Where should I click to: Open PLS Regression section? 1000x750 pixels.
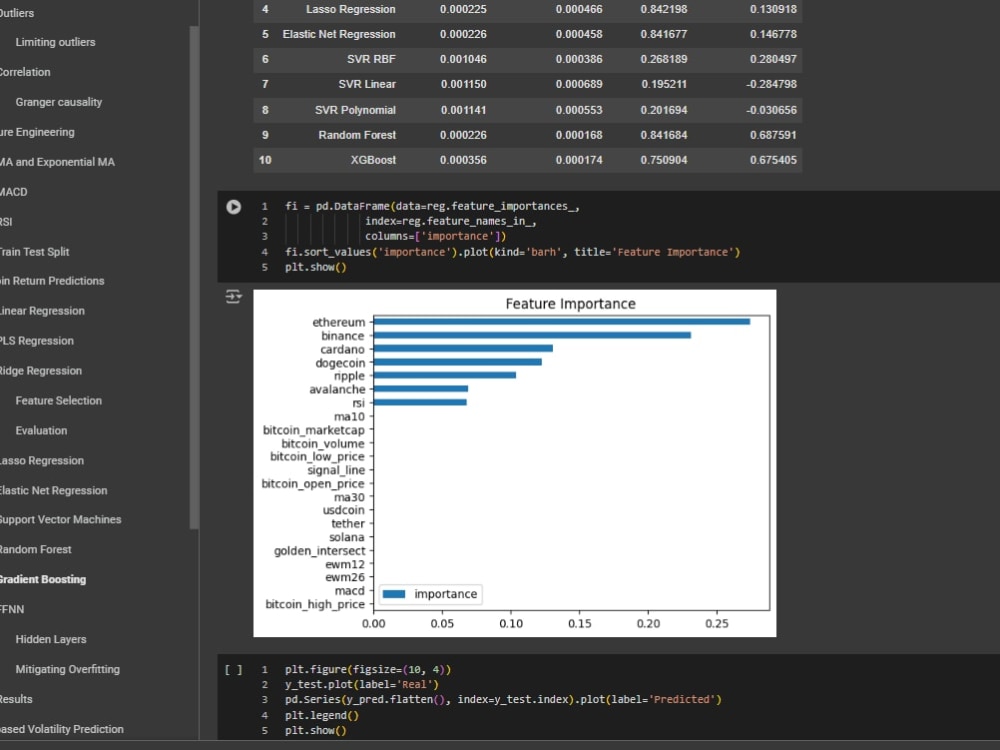36,341
